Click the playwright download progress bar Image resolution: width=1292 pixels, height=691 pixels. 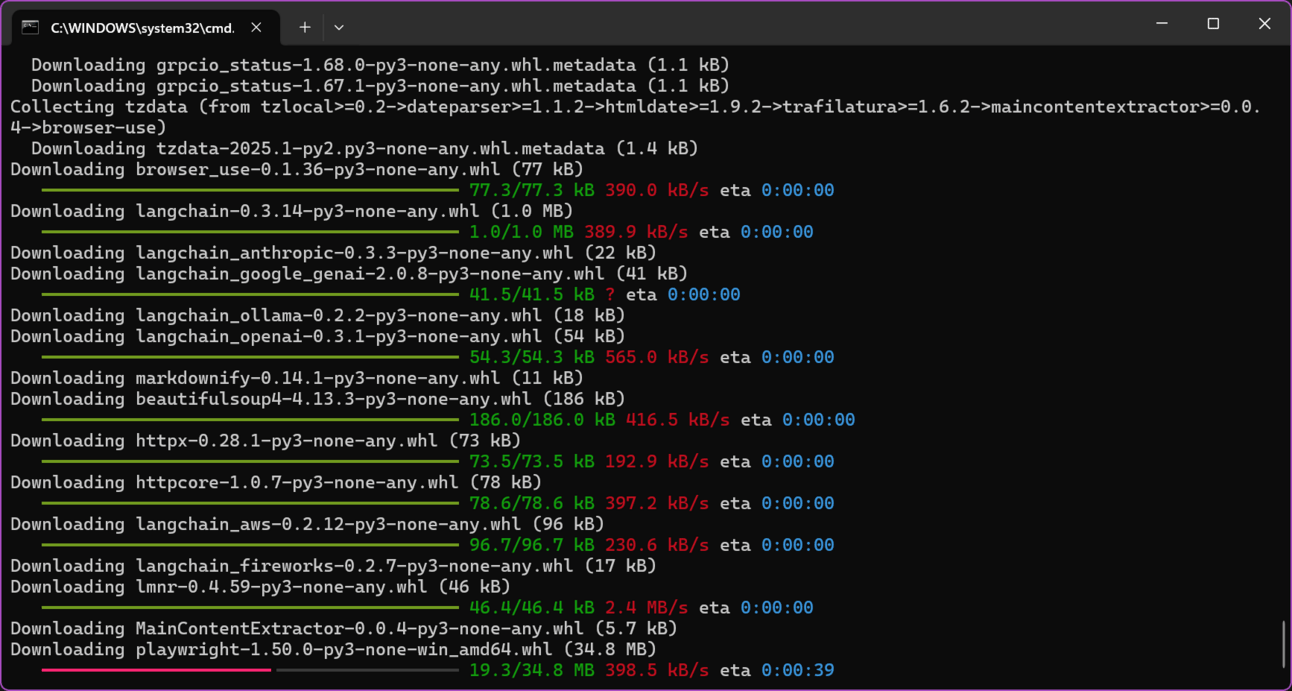pos(250,670)
